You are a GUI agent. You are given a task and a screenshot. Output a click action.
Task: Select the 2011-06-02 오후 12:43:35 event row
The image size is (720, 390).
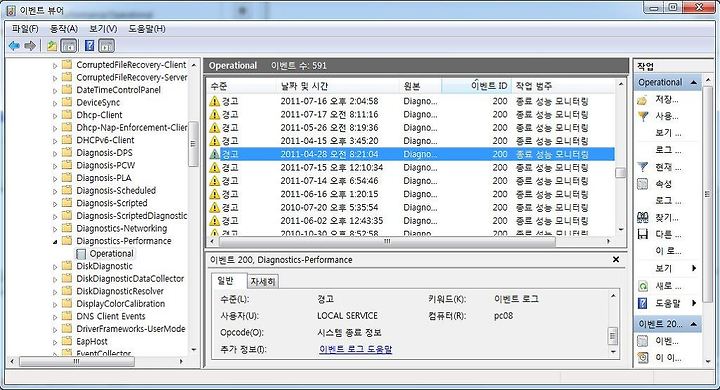pyautogui.click(x=411, y=221)
